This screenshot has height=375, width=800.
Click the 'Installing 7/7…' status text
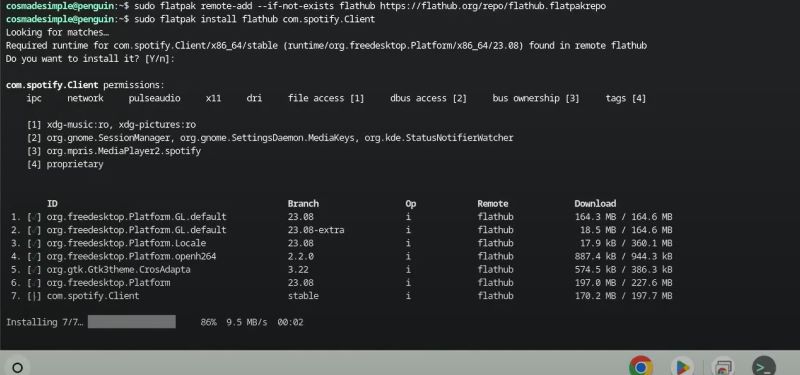click(x=44, y=322)
